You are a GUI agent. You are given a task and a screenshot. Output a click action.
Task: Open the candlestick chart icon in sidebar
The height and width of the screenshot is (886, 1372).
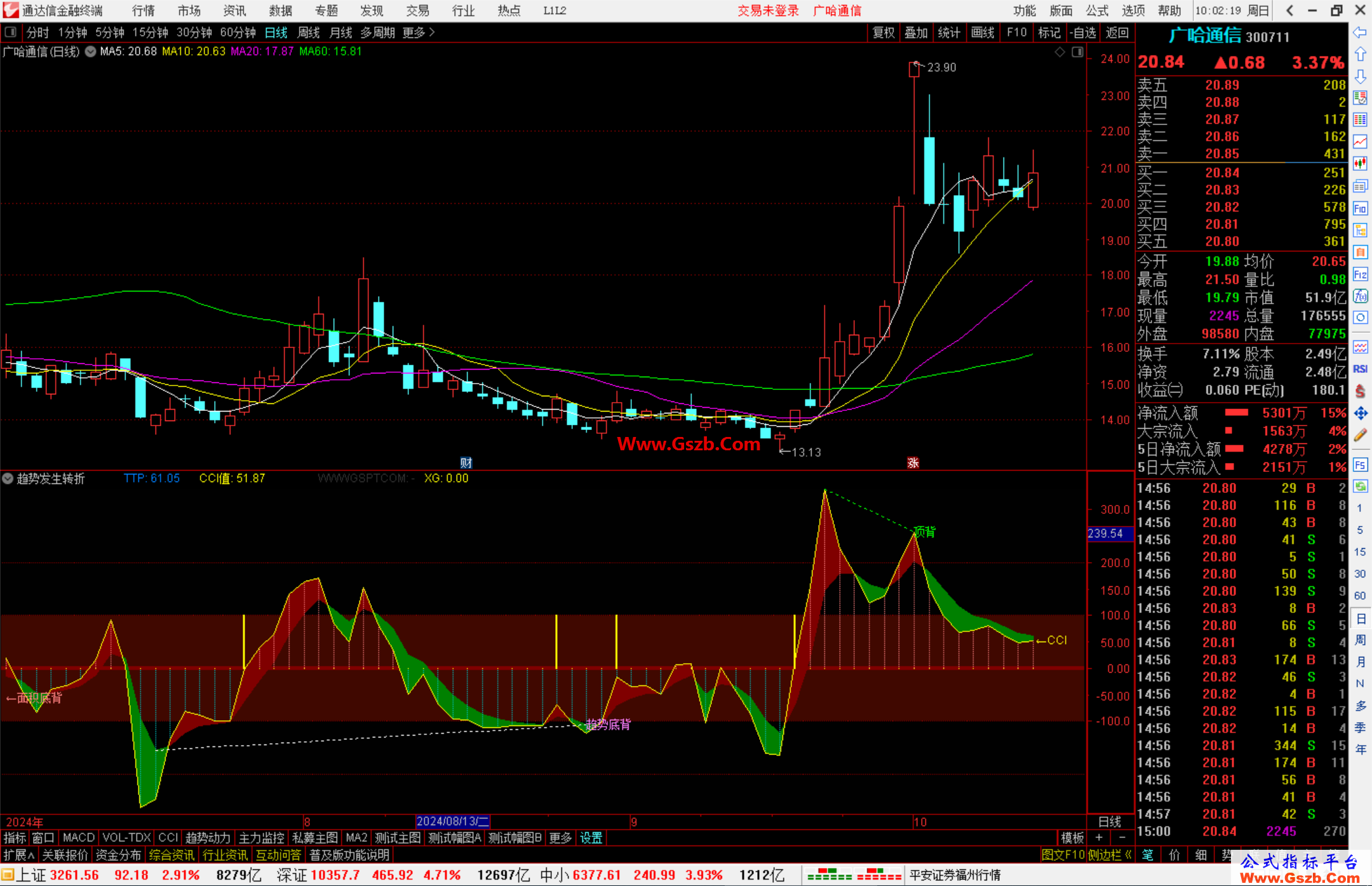(x=1360, y=164)
